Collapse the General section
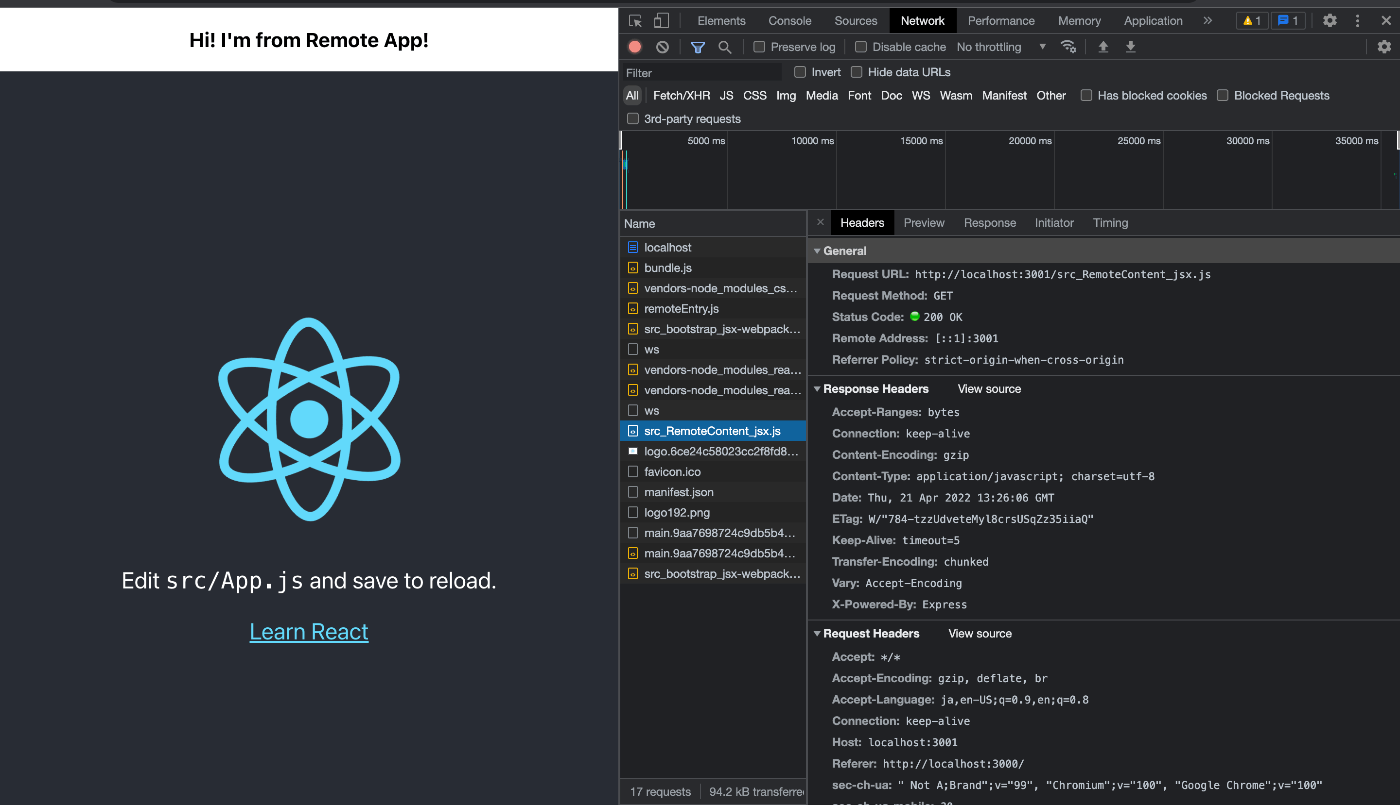The height and width of the screenshot is (805, 1400). coord(817,251)
